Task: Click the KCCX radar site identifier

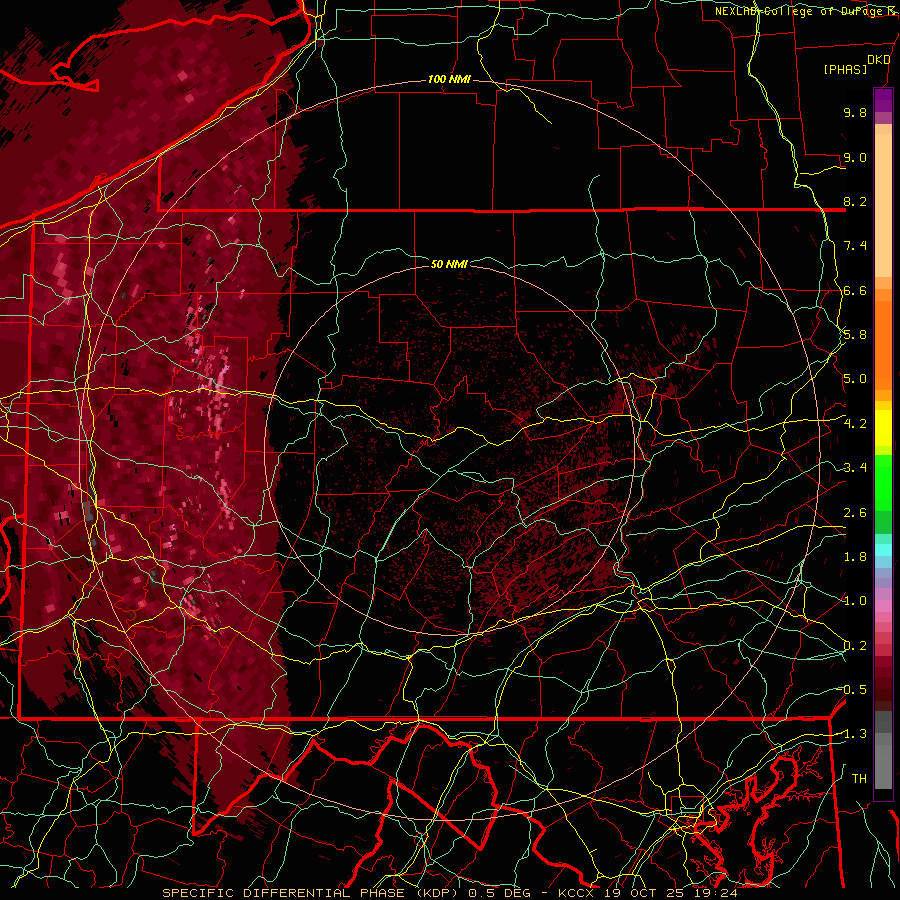Action: pyautogui.click(x=576, y=893)
